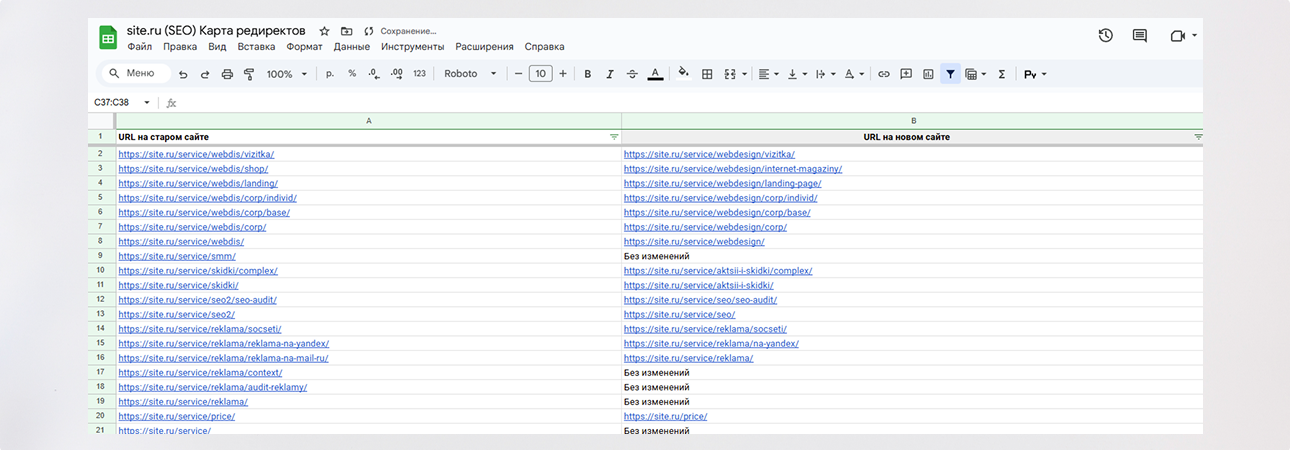Open version history clock icon
The width and height of the screenshot is (1290, 450).
pyautogui.click(x=1105, y=36)
